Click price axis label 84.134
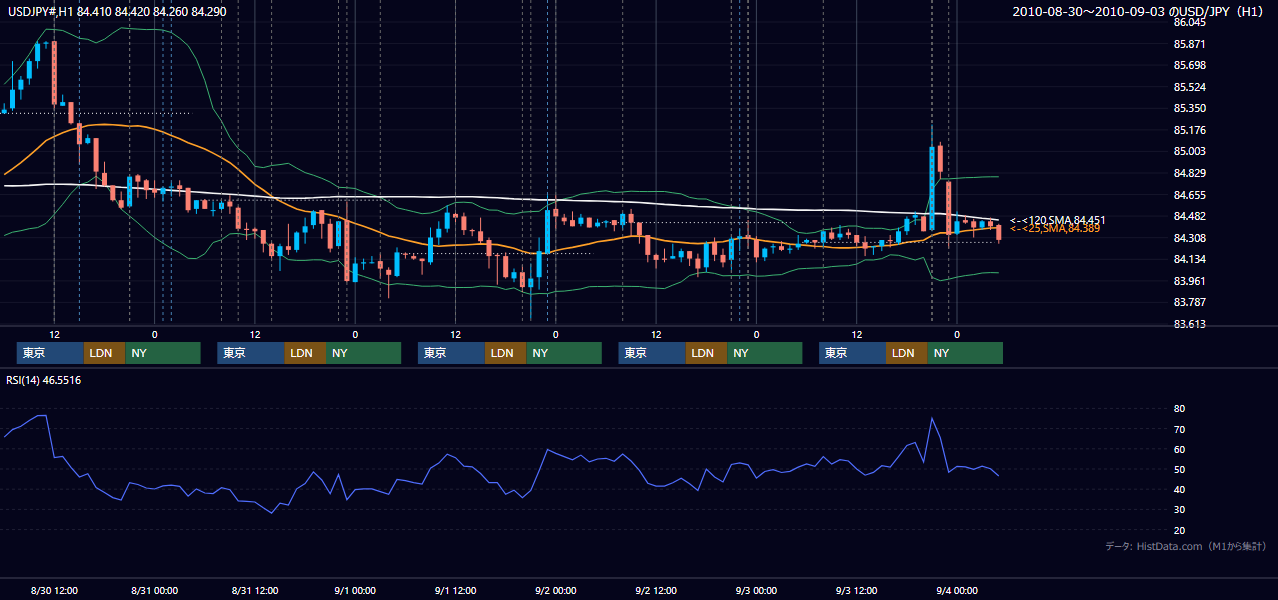1278x600 pixels. pyautogui.click(x=1189, y=259)
